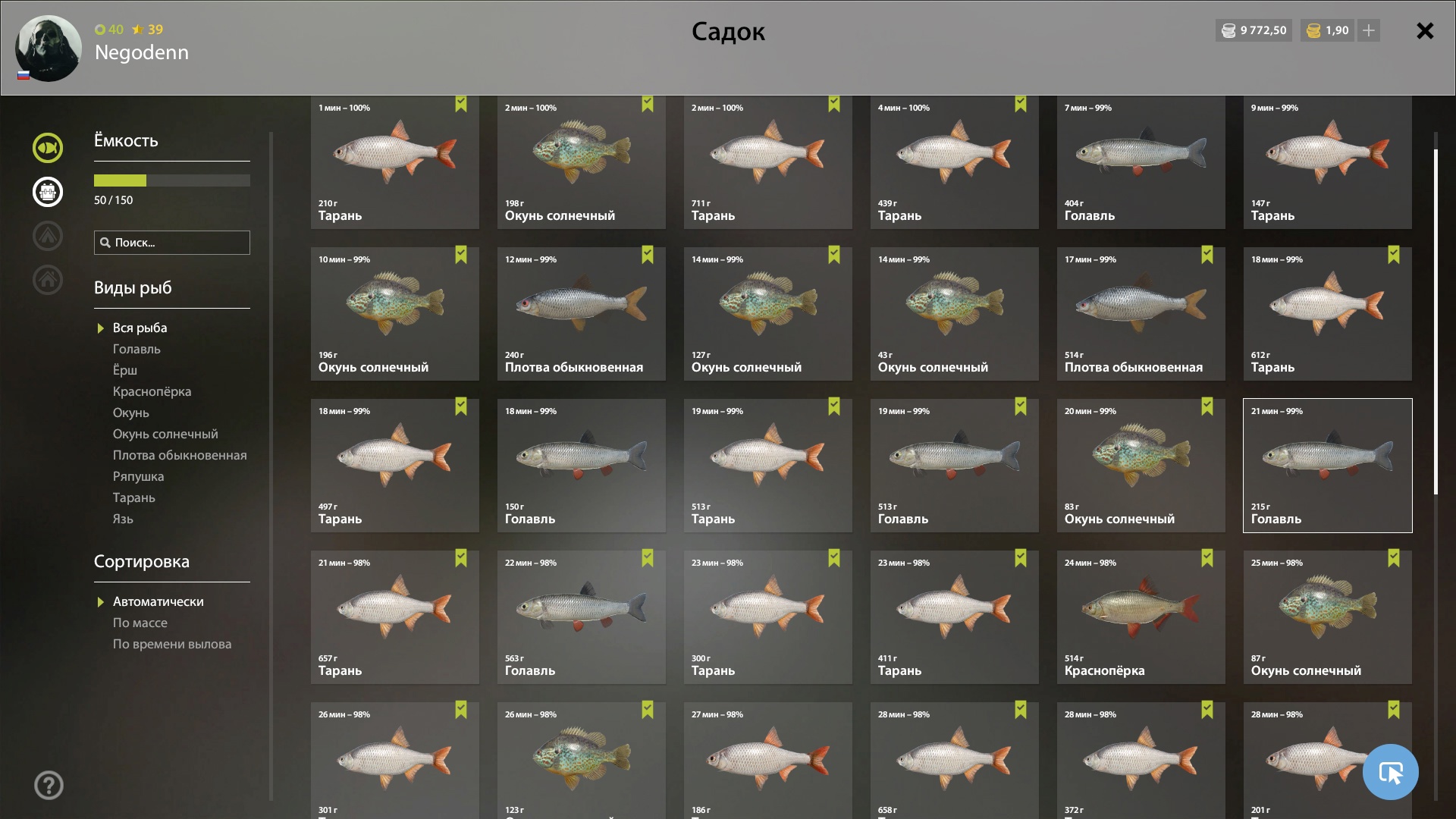This screenshot has height=819, width=1456.
Task: Open help question mark icon
Action: (x=49, y=786)
